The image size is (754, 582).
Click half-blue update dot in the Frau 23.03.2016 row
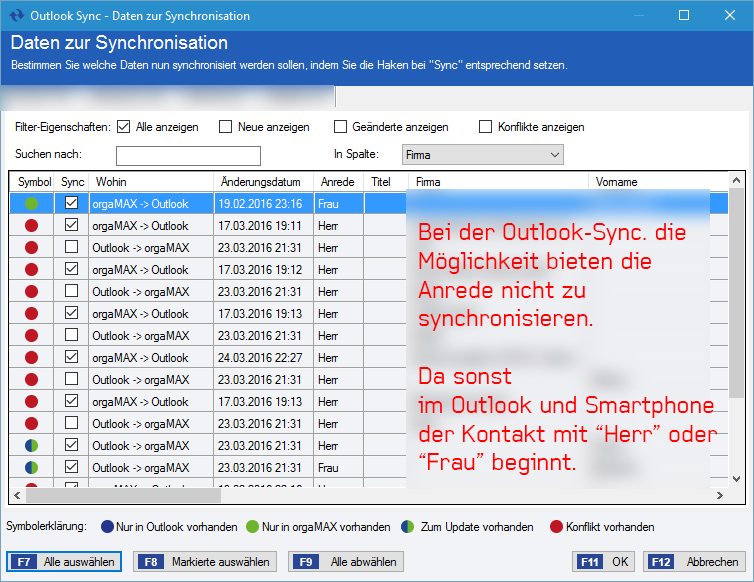[x=31, y=467]
